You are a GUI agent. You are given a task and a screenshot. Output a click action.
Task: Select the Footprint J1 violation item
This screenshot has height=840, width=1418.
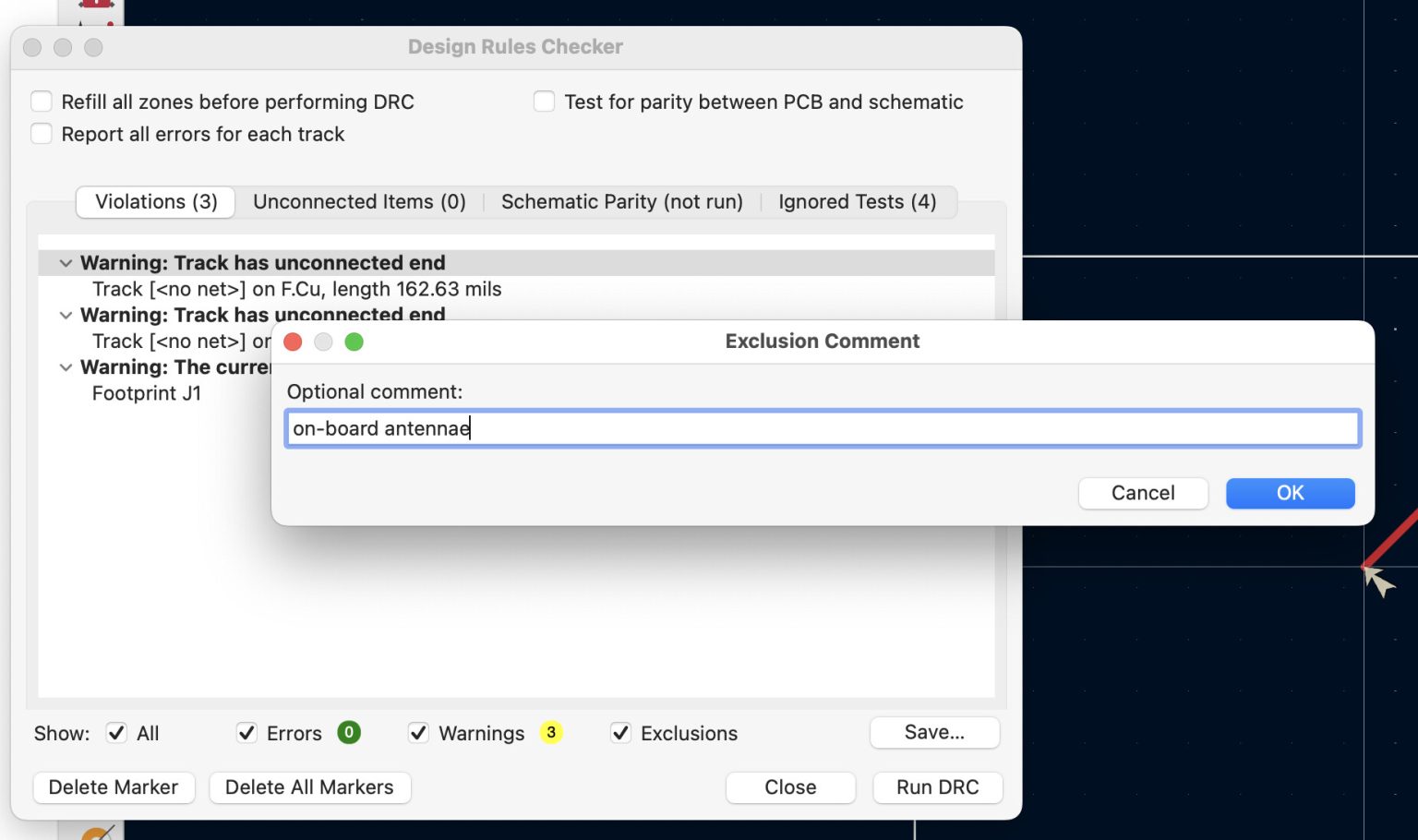tap(147, 393)
